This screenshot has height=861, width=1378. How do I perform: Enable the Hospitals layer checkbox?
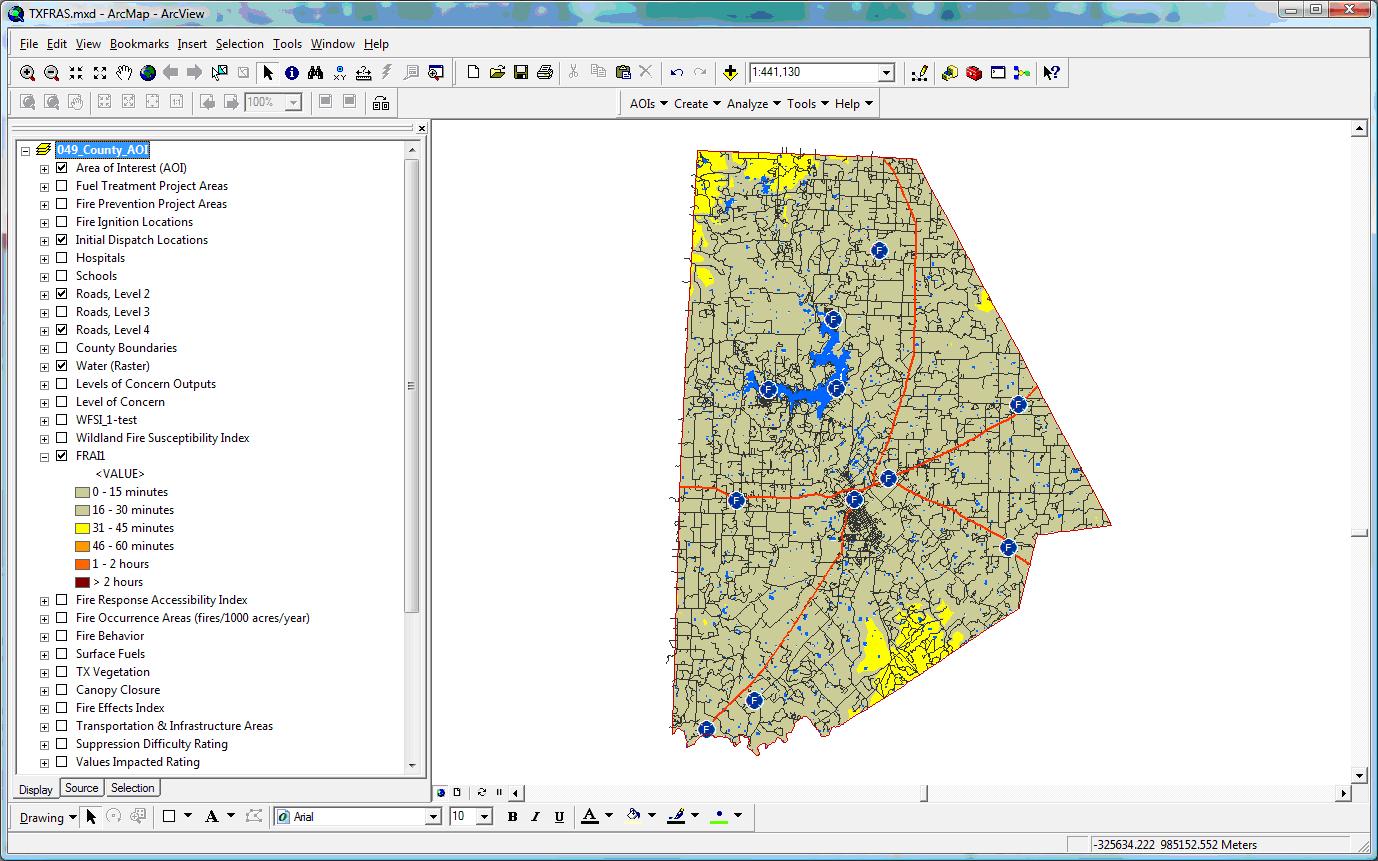(62, 258)
